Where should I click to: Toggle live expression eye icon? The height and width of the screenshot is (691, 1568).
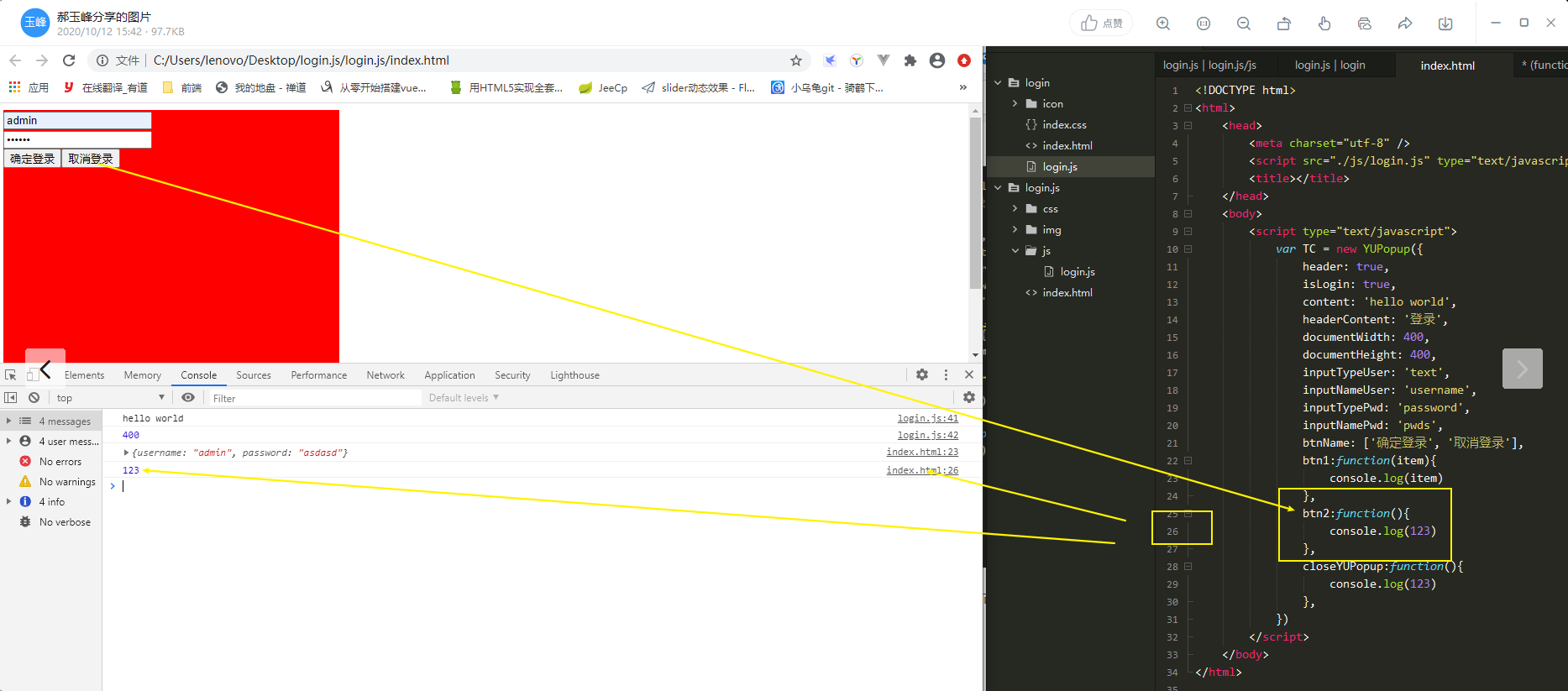(x=188, y=397)
